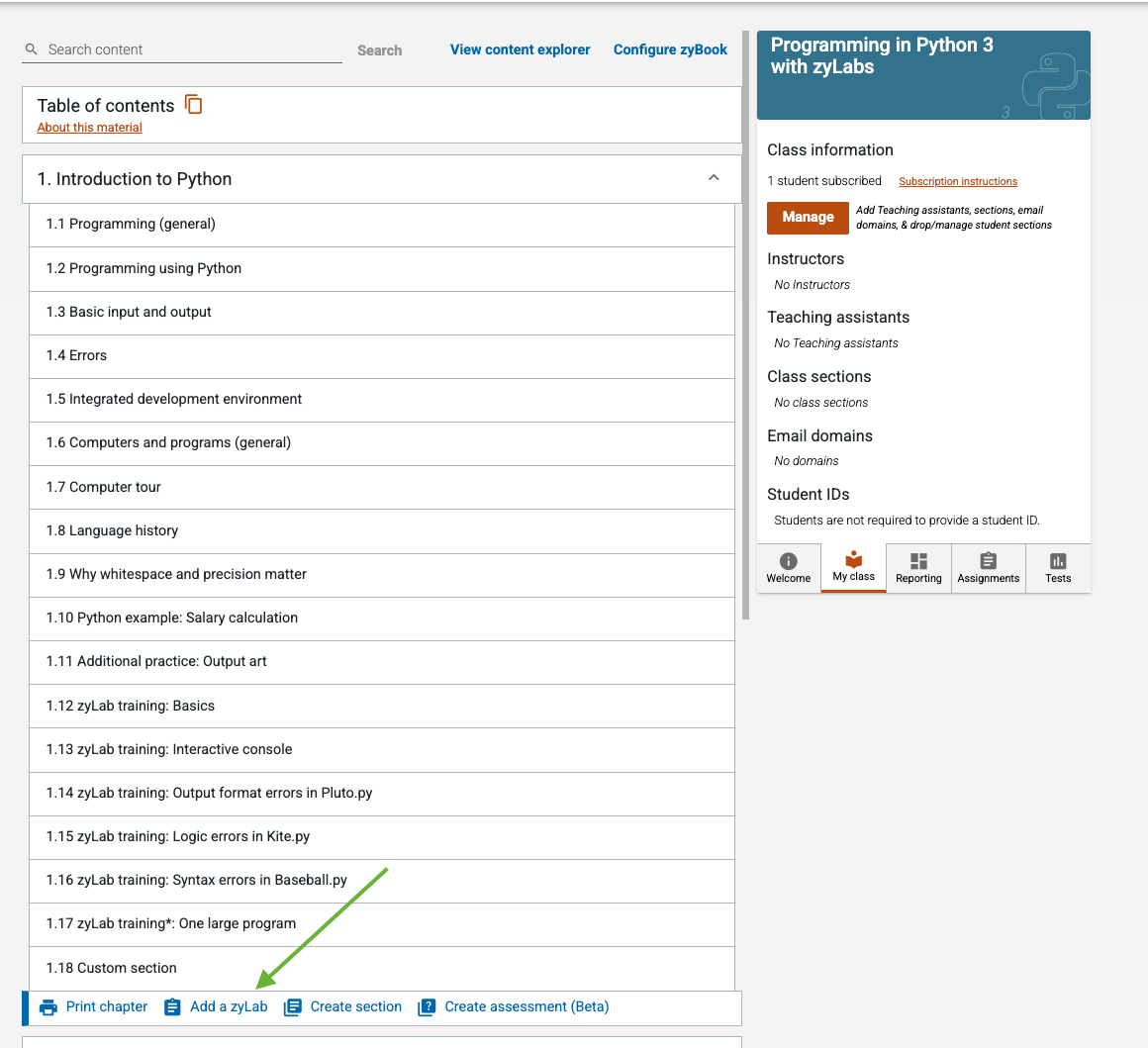The height and width of the screenshot is (1048, 1148).
Task: Open the Welcome info tab
Action: [789, 568]
